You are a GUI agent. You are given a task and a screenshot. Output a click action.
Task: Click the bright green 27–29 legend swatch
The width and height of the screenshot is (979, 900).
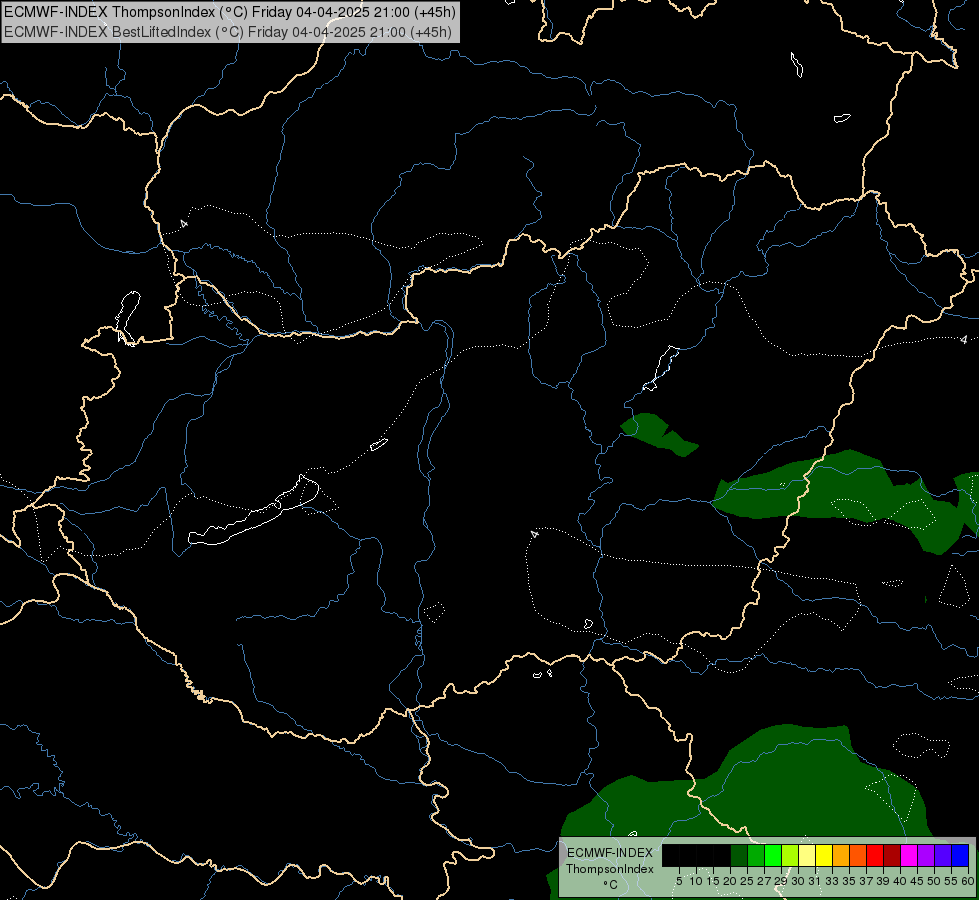pos(773,855)
